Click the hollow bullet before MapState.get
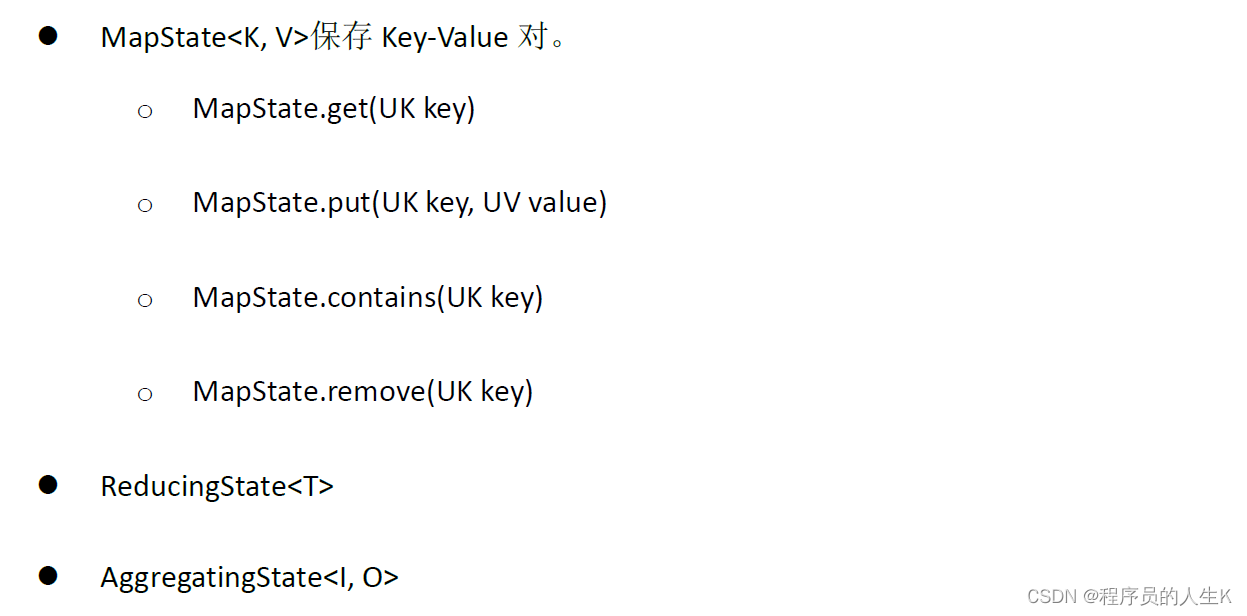Screen dimensions: 1247x616 click(145, 112)
